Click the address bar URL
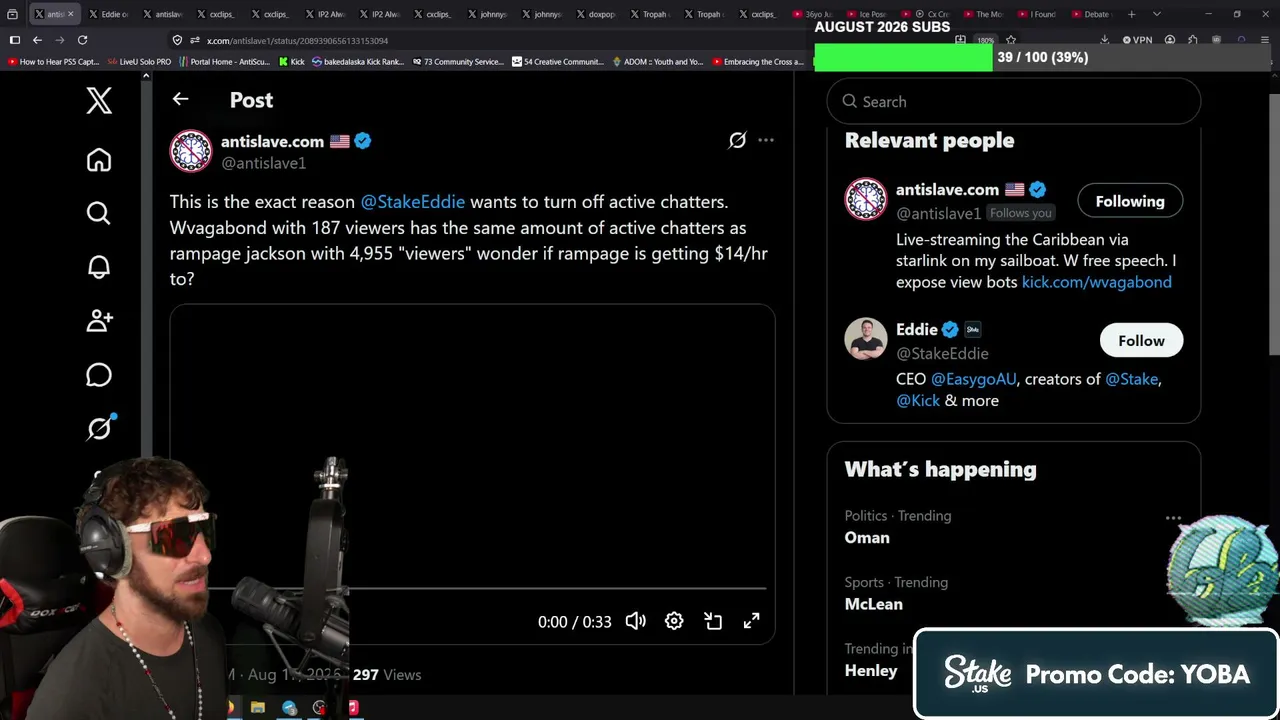This screenshot has width=1280, height=720. (297, 41)
